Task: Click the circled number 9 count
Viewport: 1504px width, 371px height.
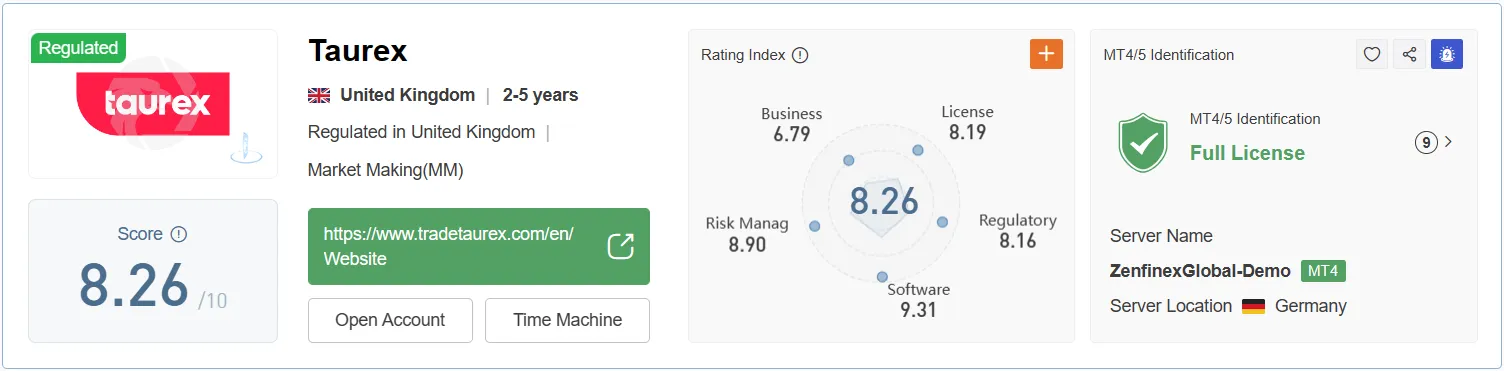Action: tap(1426, 142)
